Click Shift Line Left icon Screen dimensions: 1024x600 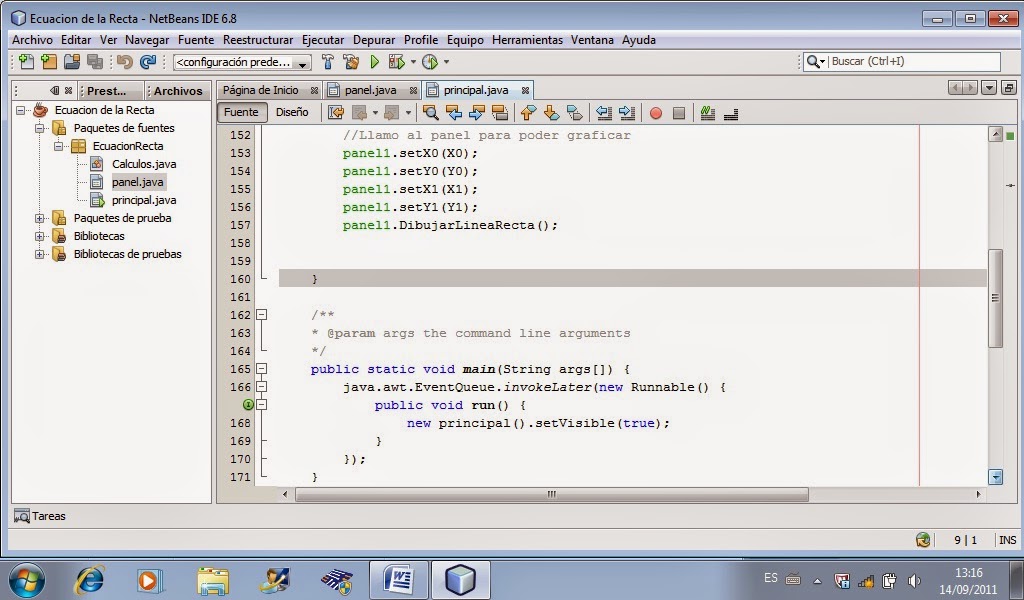pos(603,113)
